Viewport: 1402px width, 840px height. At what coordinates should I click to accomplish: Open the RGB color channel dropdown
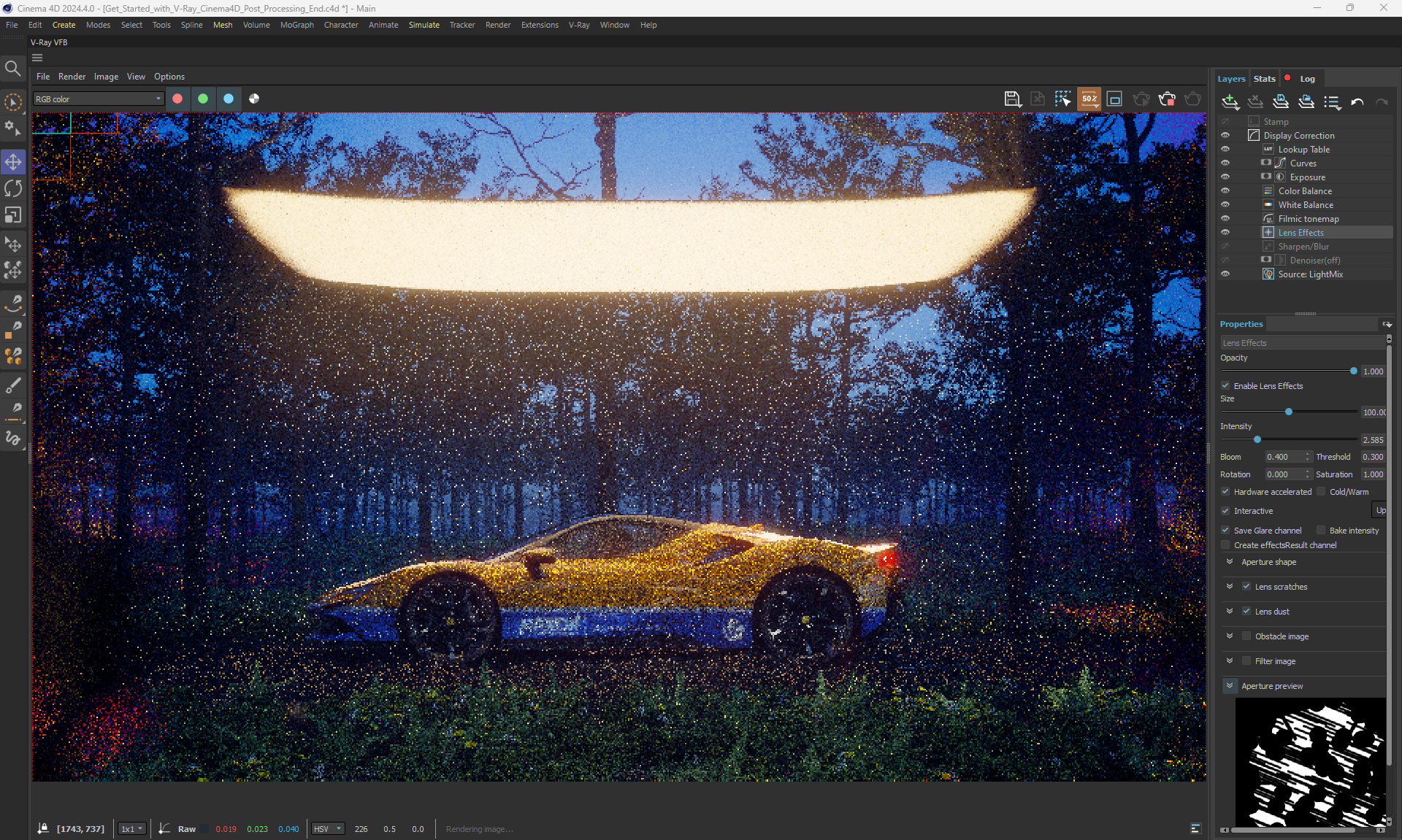tap(98, 99)
